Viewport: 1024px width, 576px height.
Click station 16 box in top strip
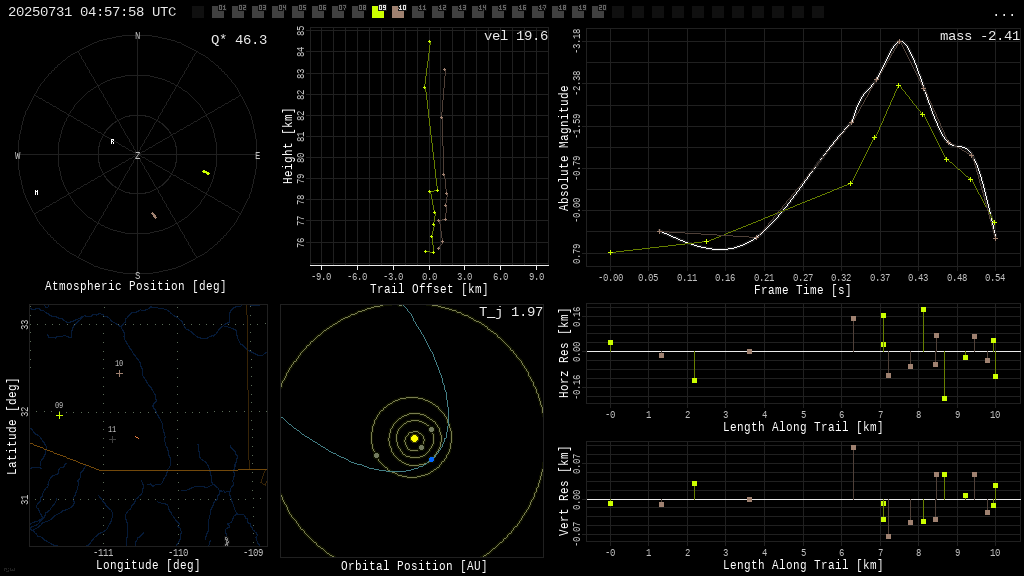[517, 12]
